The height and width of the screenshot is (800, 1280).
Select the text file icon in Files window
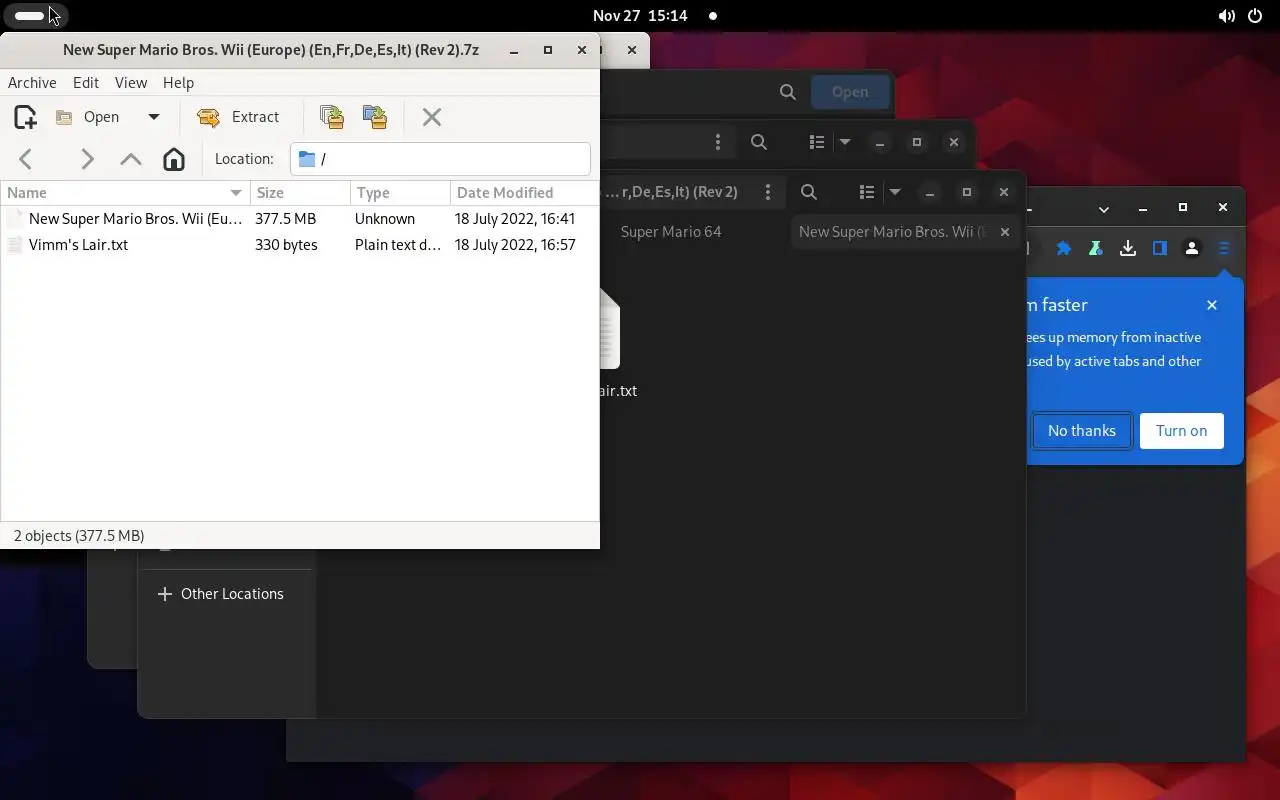click(x=610, y=328)
